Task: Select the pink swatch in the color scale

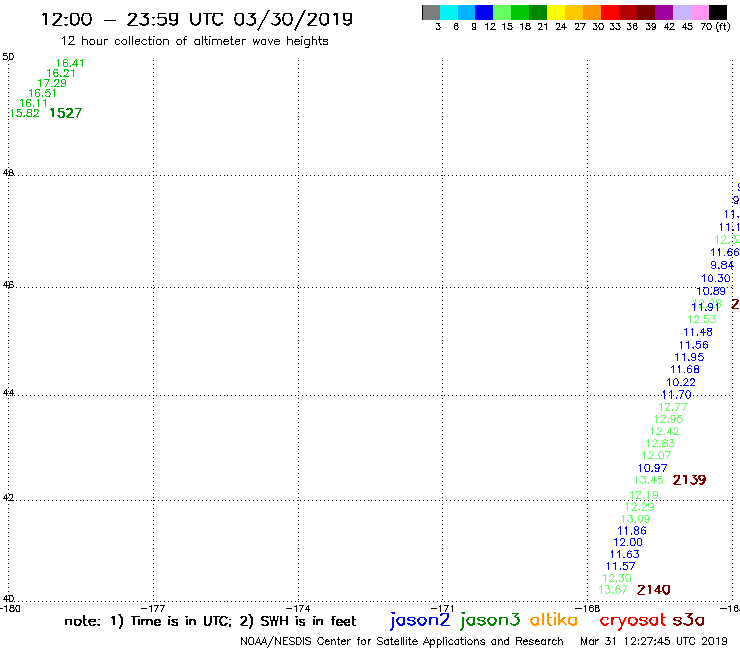Action: coord(700,12)
